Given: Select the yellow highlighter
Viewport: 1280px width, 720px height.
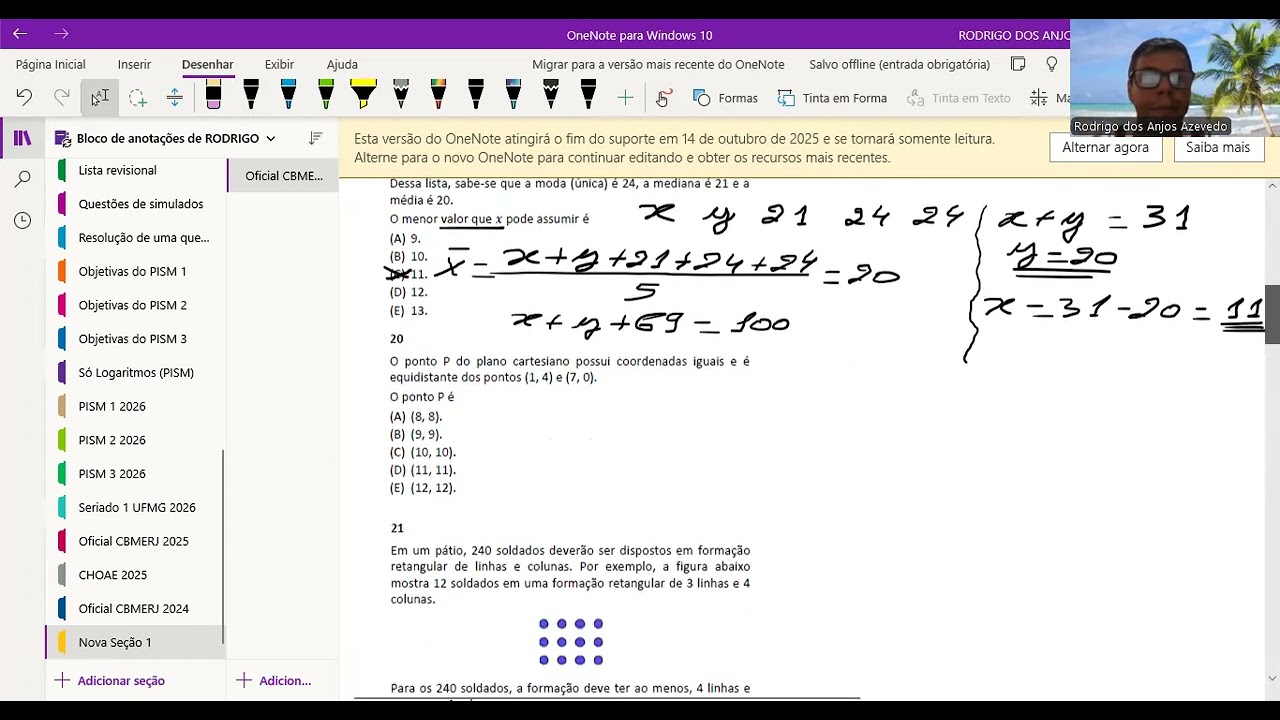Looking at the screenshot, I should (363, 96).
